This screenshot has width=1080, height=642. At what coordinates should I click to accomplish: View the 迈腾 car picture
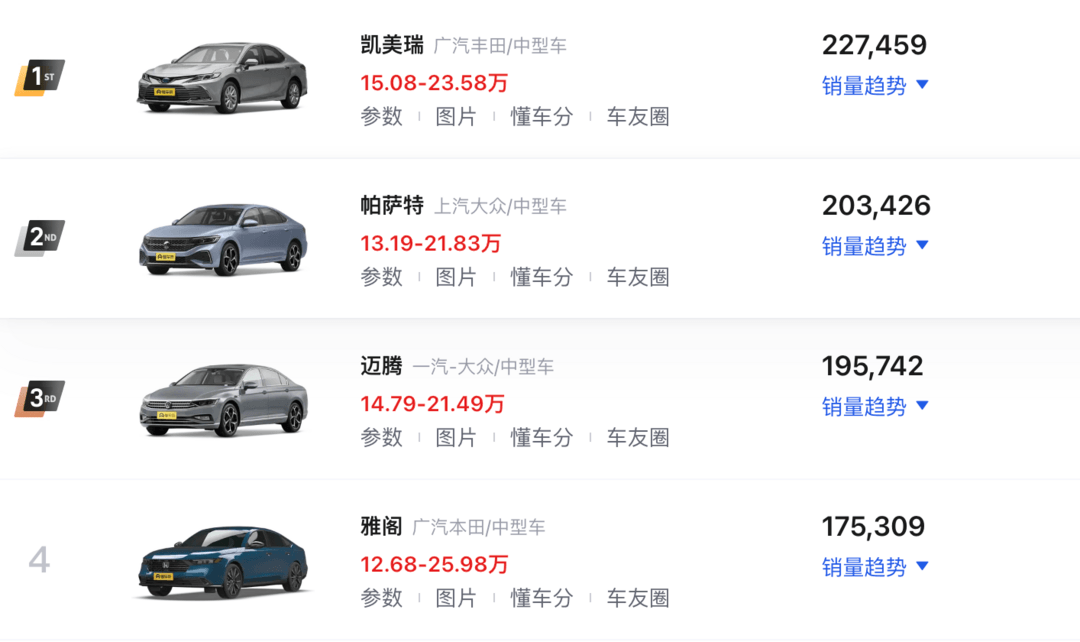[x=223, y=400]
